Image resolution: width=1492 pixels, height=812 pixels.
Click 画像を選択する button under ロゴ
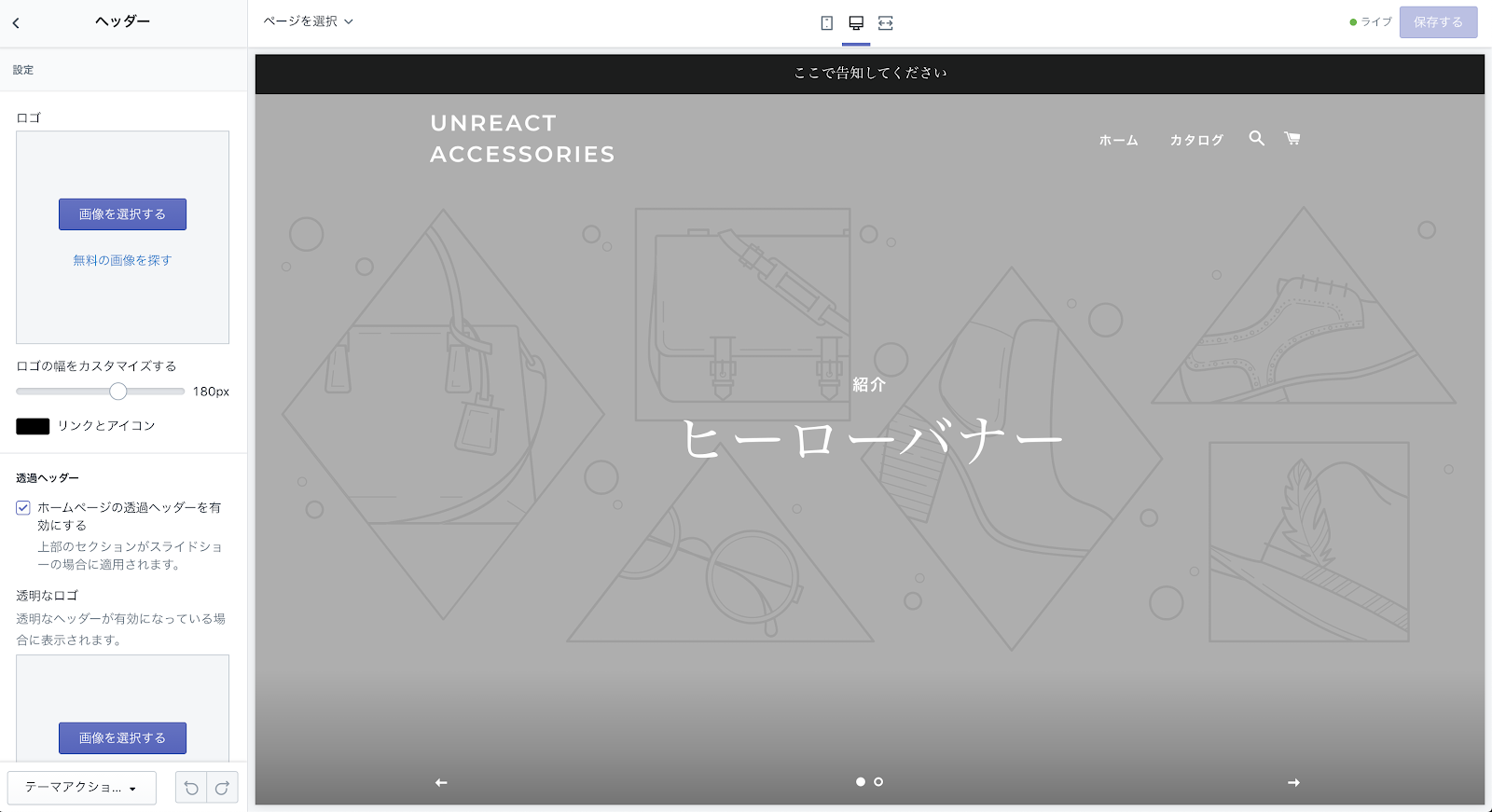tap(122, 214)
